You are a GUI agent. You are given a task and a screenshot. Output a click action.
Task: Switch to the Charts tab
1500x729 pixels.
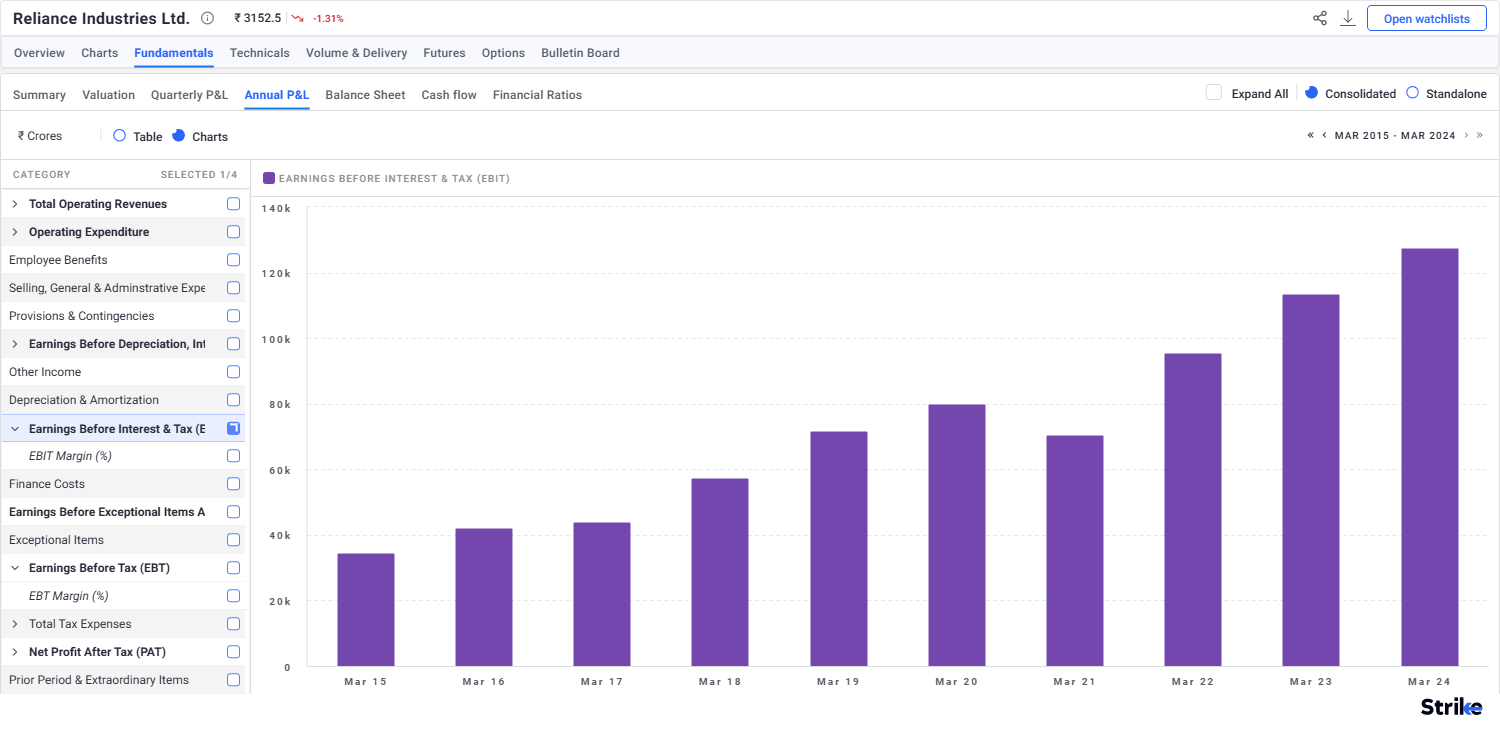coord(99,53)
